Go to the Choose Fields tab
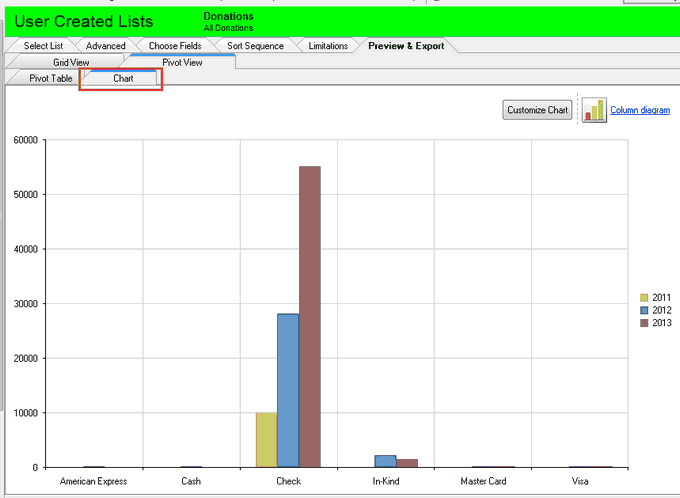 pyautogui.click(x=175, y=46)
